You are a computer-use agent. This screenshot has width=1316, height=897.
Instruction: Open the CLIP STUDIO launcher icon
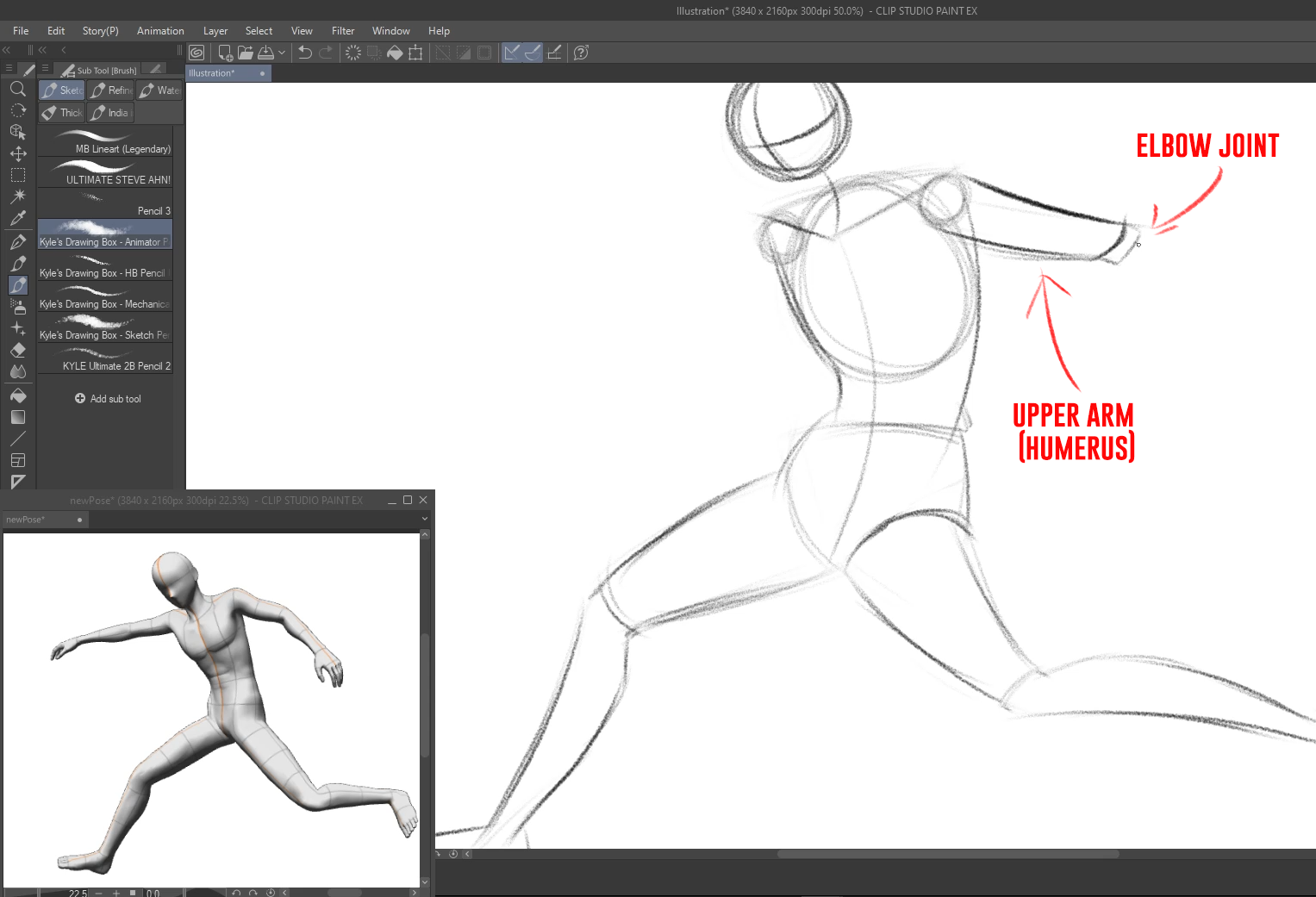click(x=196, y=53)
